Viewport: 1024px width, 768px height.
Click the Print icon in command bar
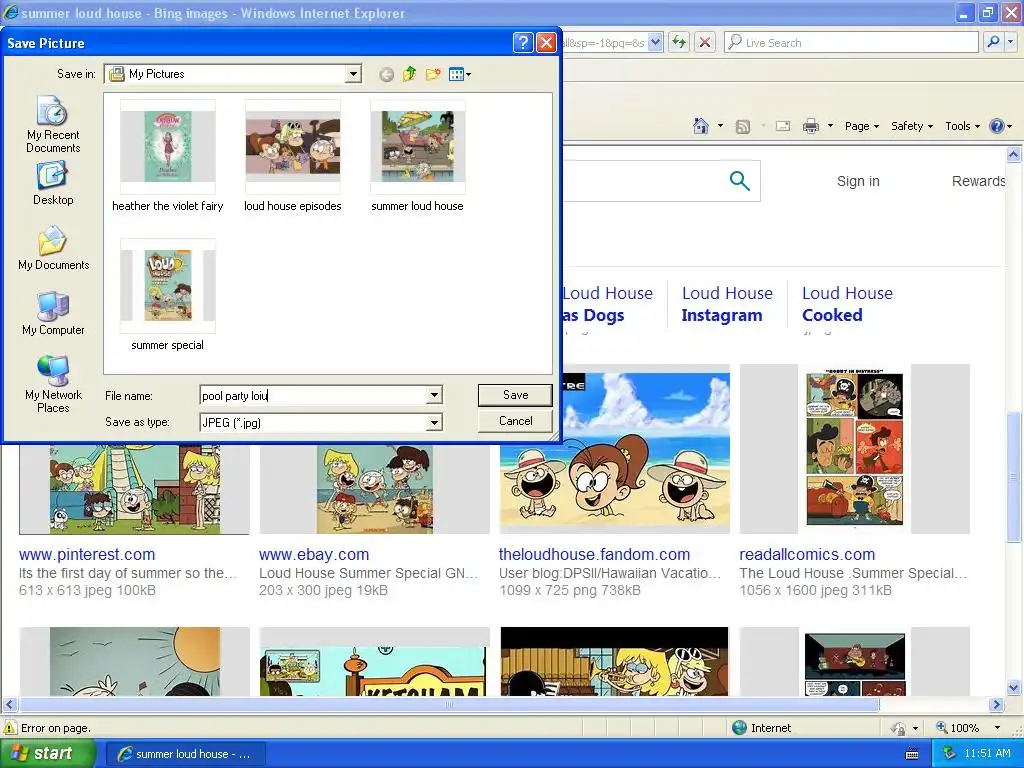(x=810, y=126)
